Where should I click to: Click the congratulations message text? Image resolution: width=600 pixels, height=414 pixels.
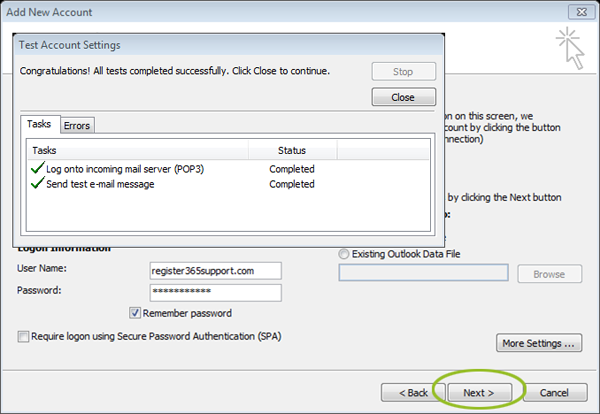tap(174, 71)
